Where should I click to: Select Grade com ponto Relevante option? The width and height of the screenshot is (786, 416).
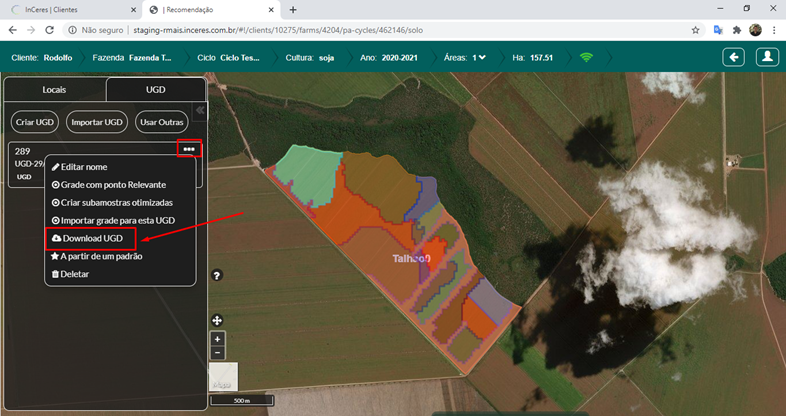coord(109,185)
